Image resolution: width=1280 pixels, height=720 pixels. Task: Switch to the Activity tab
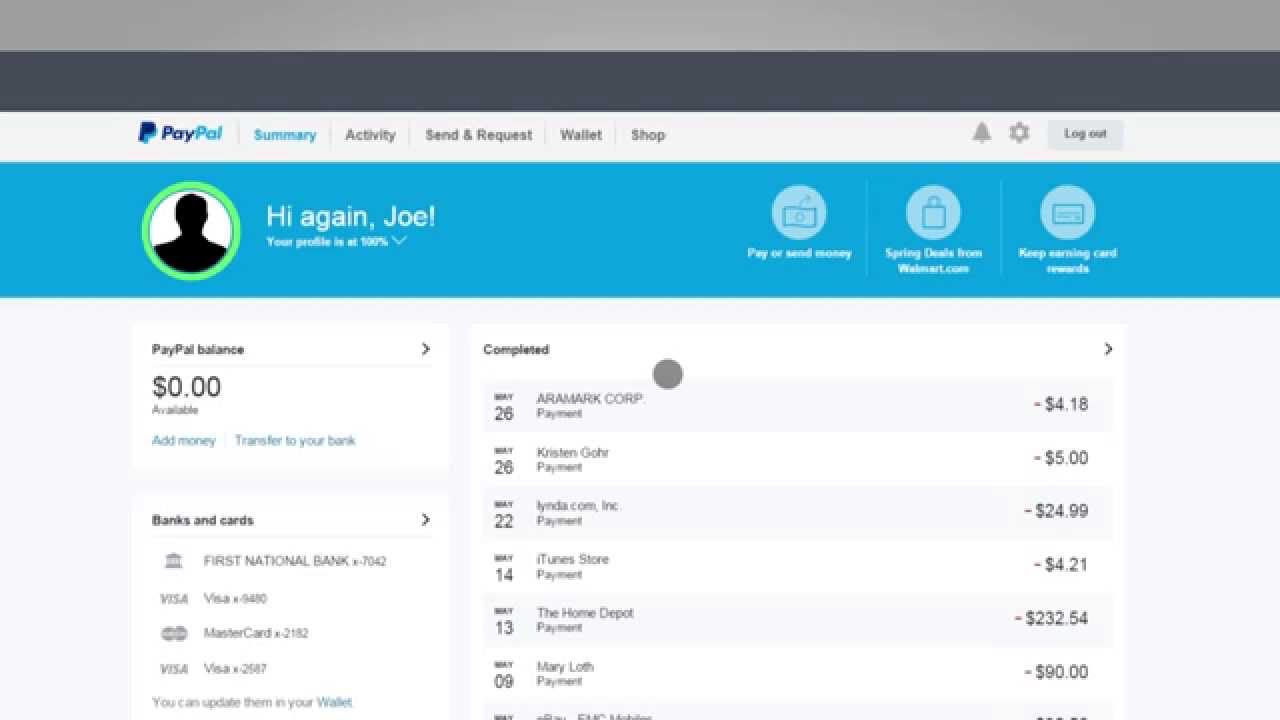[370, 135]
